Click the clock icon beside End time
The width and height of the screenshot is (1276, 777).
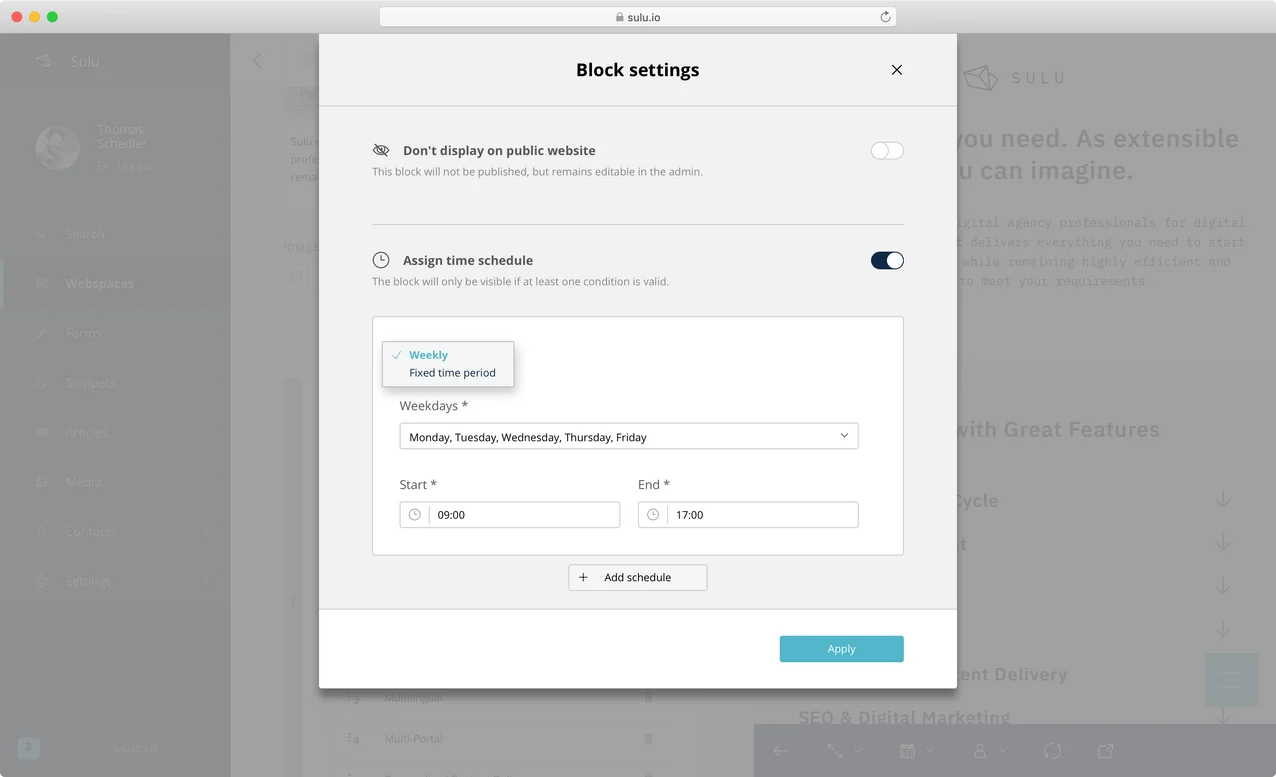point(653,515)
